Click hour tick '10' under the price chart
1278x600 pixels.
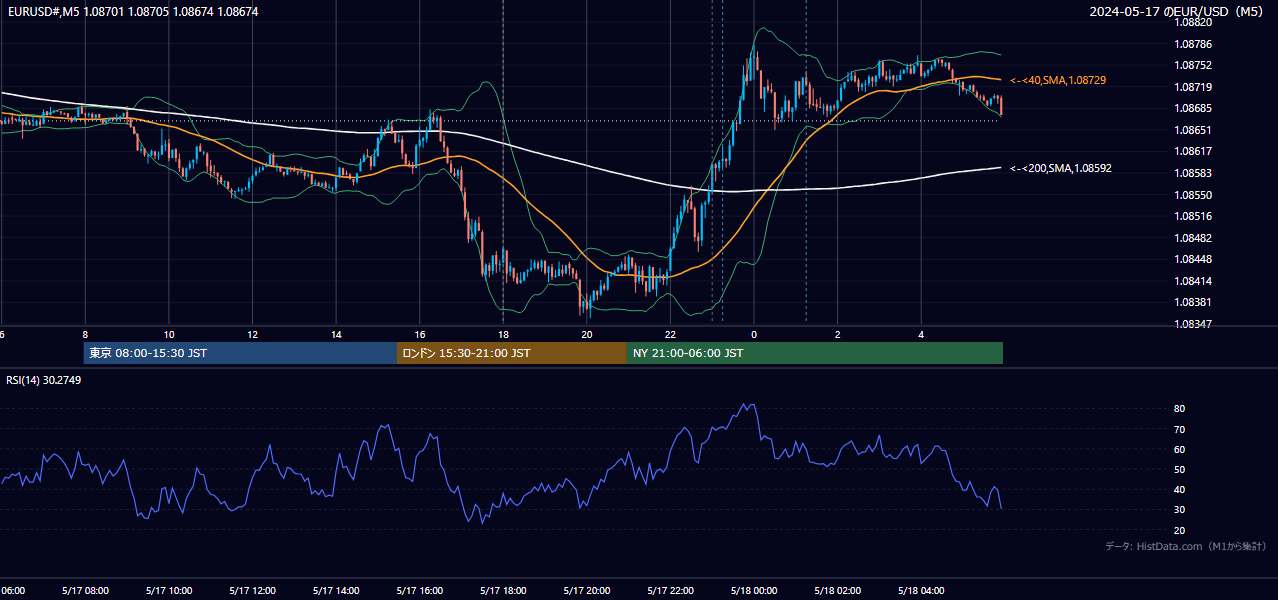(x=169, y=335)
